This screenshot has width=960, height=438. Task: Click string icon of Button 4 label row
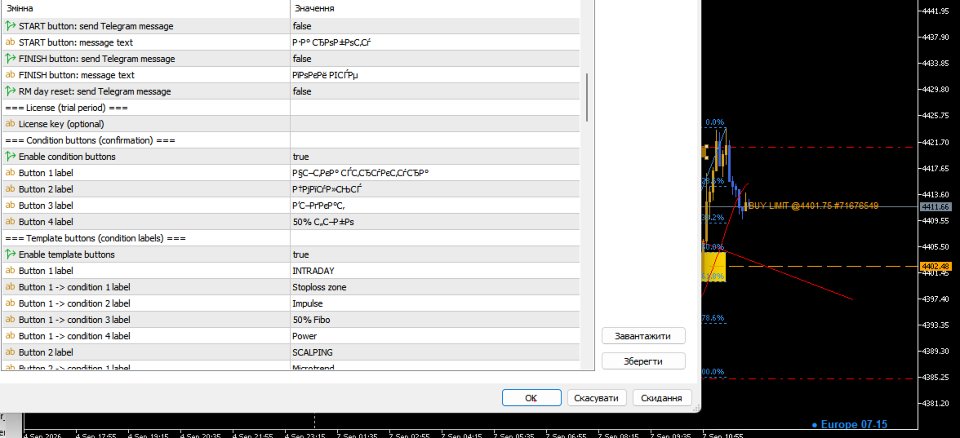click(10, 222)
